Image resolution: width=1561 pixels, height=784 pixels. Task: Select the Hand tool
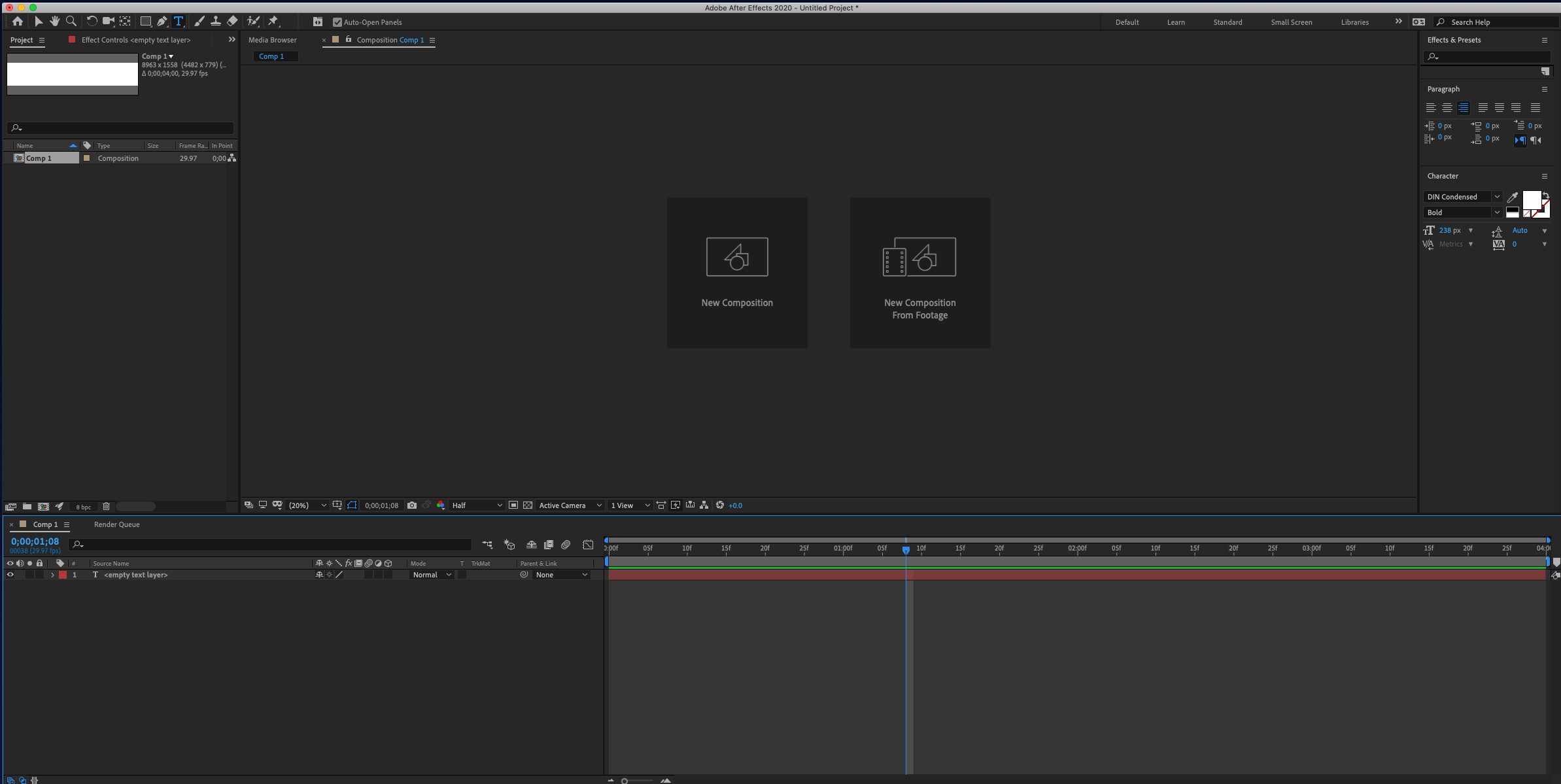pyautogui.click(x=55, y=21)
